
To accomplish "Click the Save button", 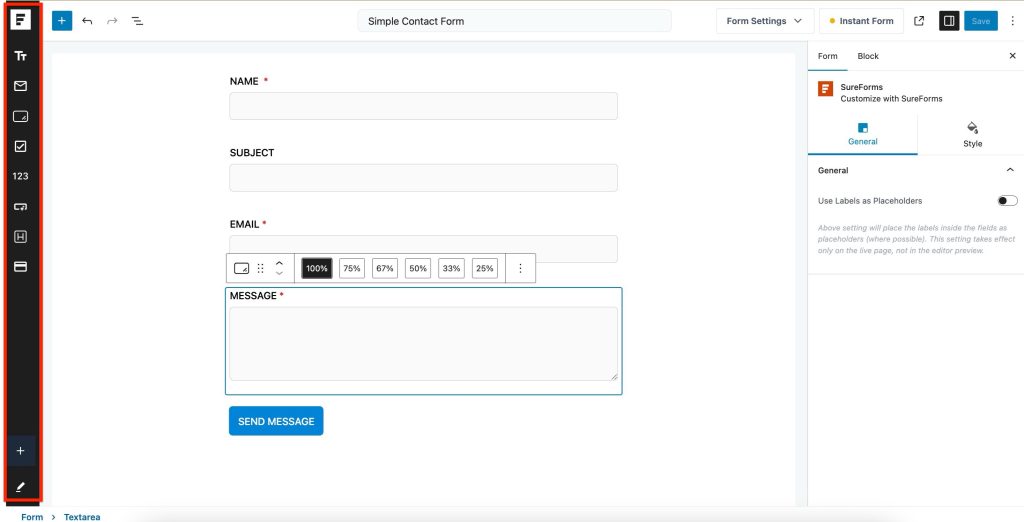I will point(981,21).
